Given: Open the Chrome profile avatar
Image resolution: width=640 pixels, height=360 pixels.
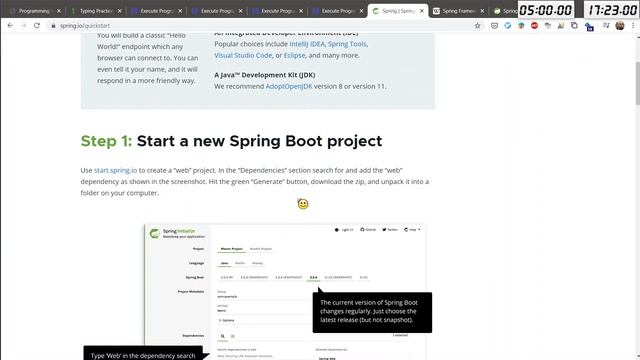Looking at the screenshot, I should (620, 26).
